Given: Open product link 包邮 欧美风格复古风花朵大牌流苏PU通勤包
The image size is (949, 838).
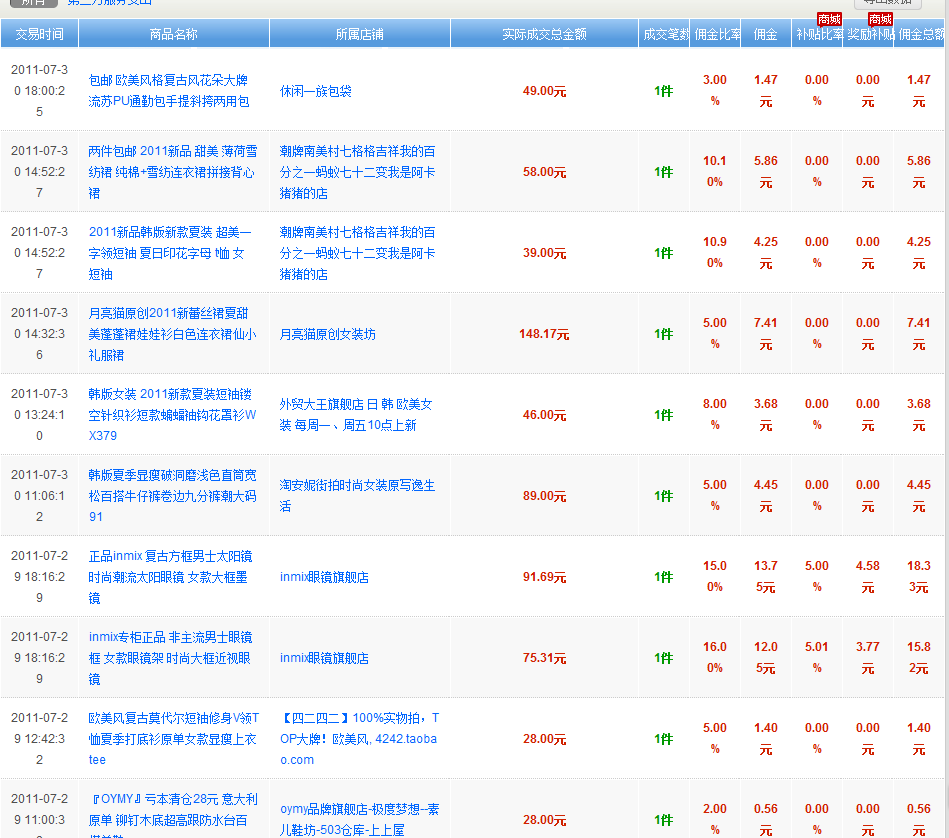Looking at the screenshot, I should 169,91.
